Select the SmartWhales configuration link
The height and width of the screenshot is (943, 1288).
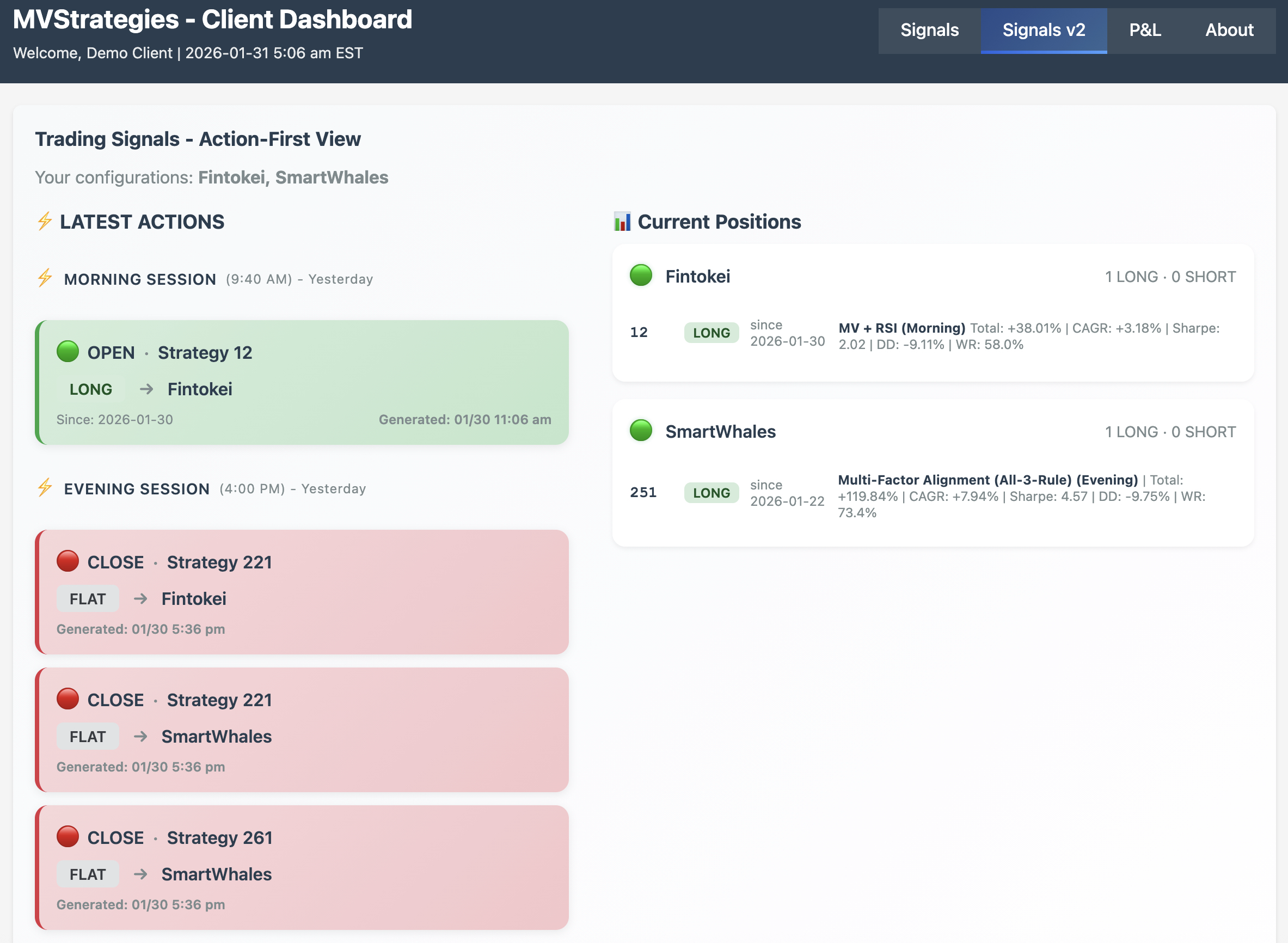coord(331,177)
